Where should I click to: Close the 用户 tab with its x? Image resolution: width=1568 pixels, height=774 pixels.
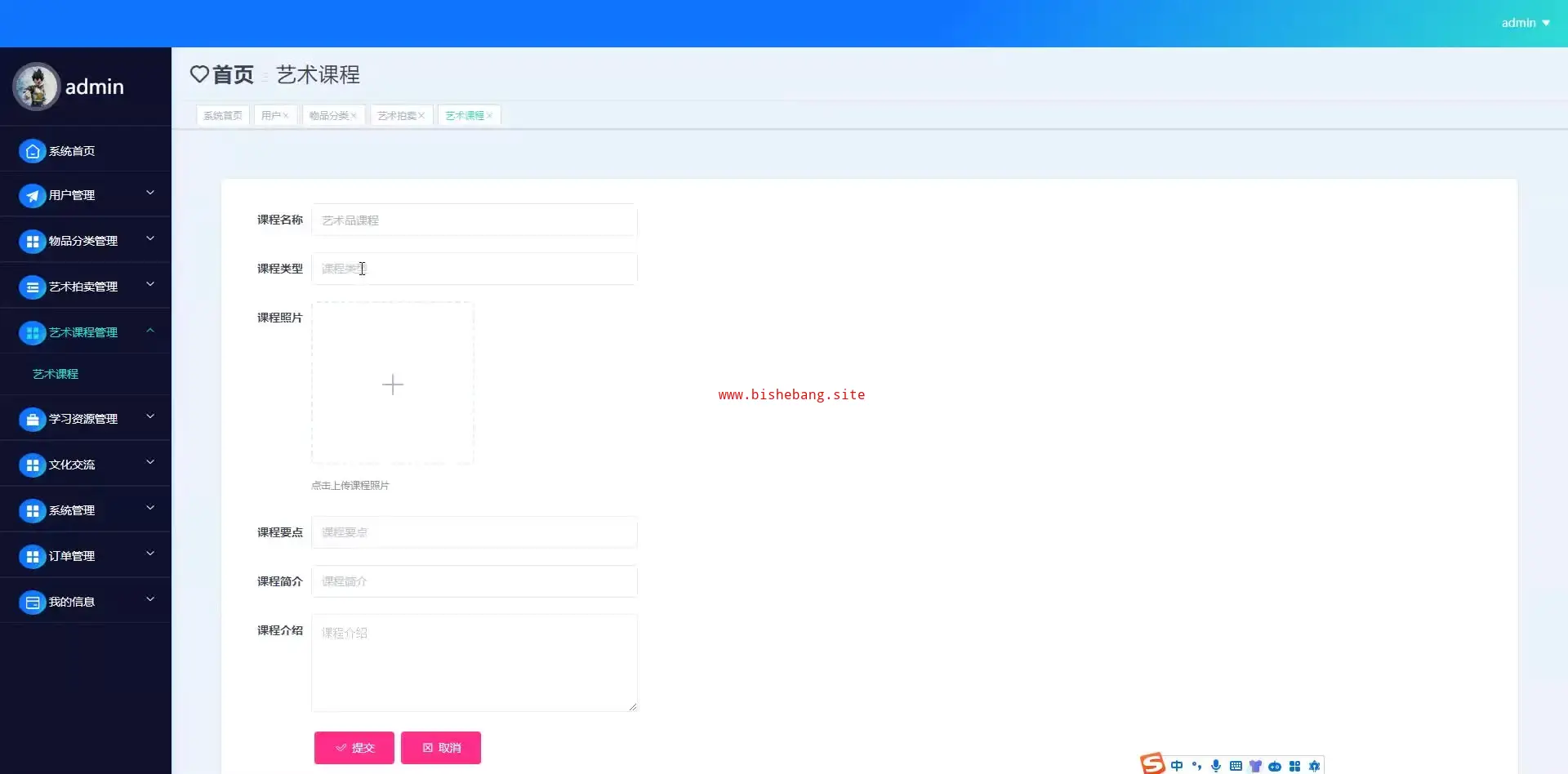coord(286,116)
